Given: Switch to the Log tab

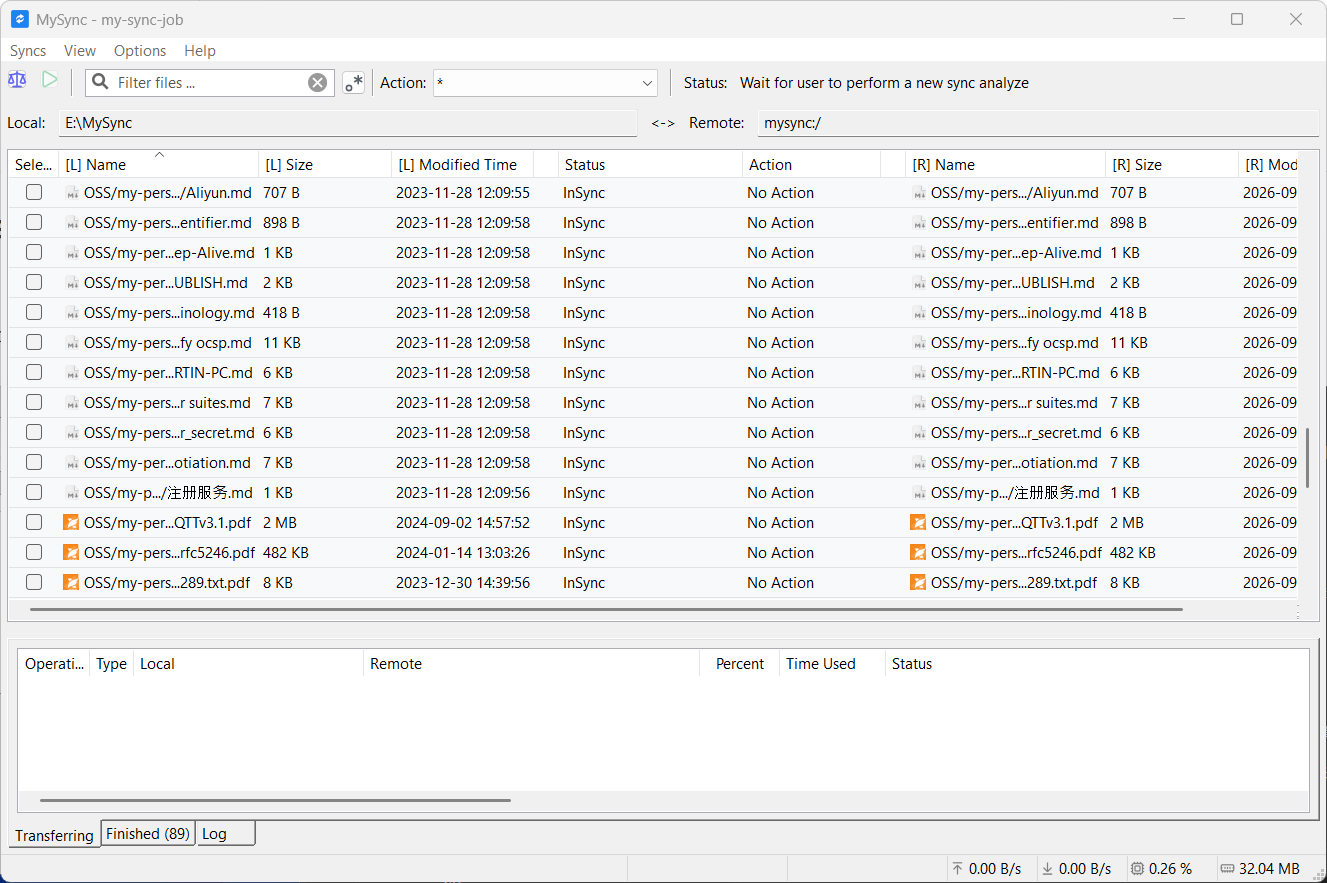Looking at the screenshot, I should (x=226, y=834).
